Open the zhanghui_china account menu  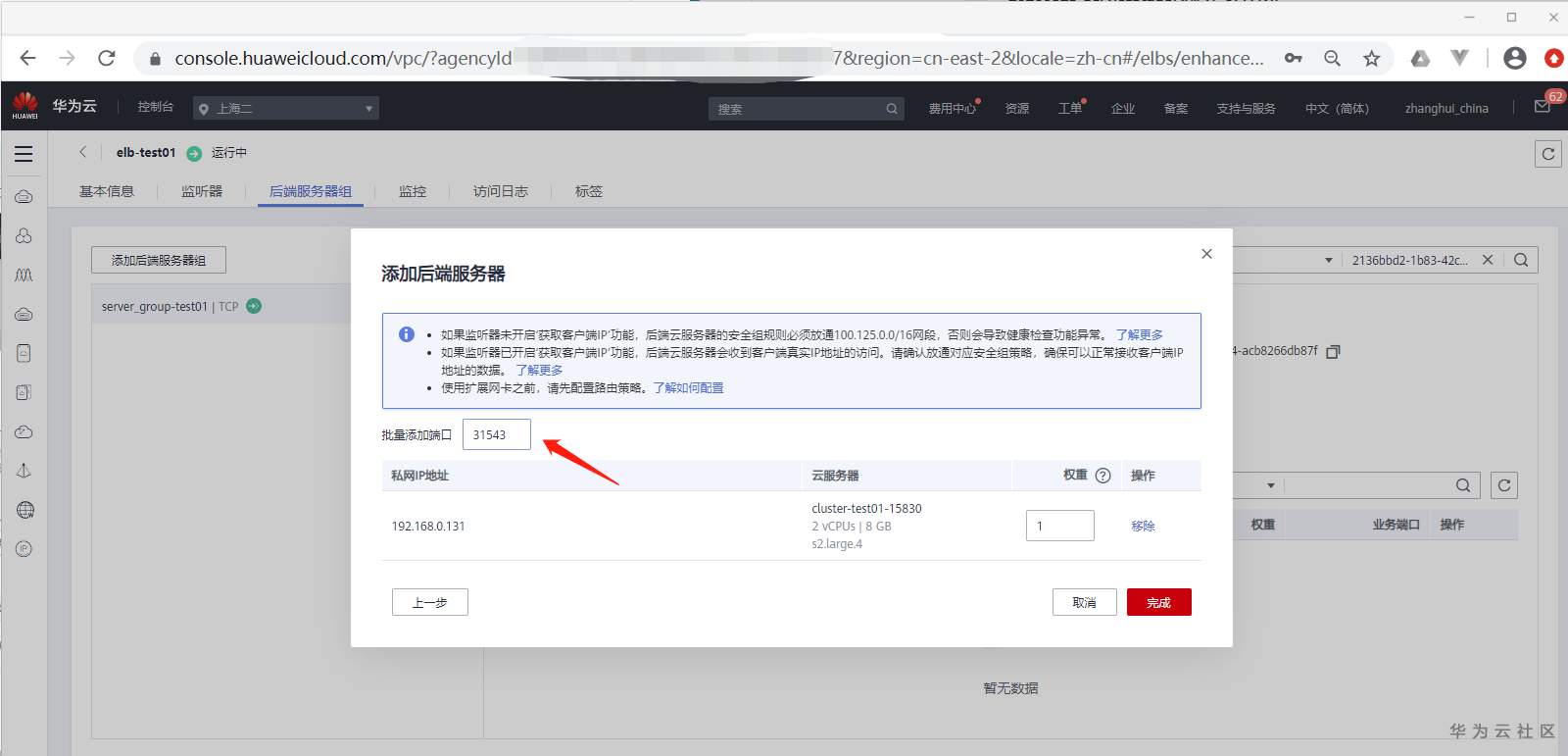click(x=1446, y=108)
